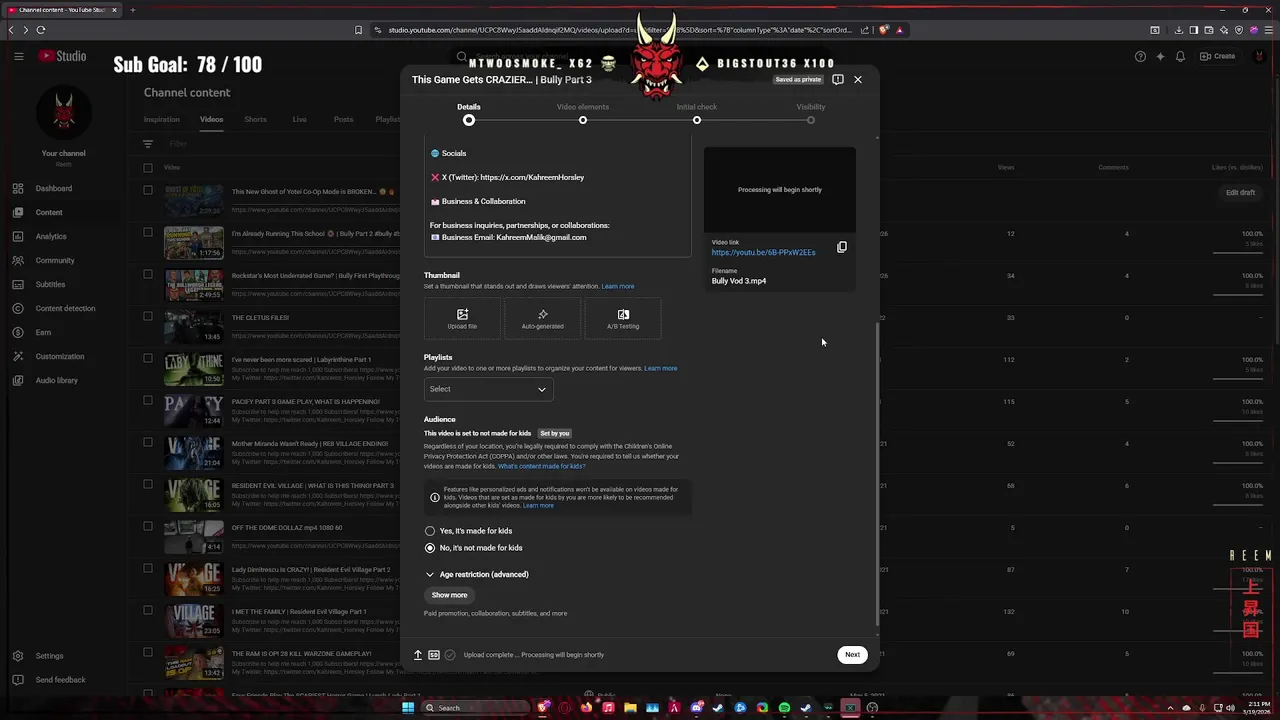Copy the video link with the copy icon
Screen dimensions: 1280x720
[x=842, y=247]
